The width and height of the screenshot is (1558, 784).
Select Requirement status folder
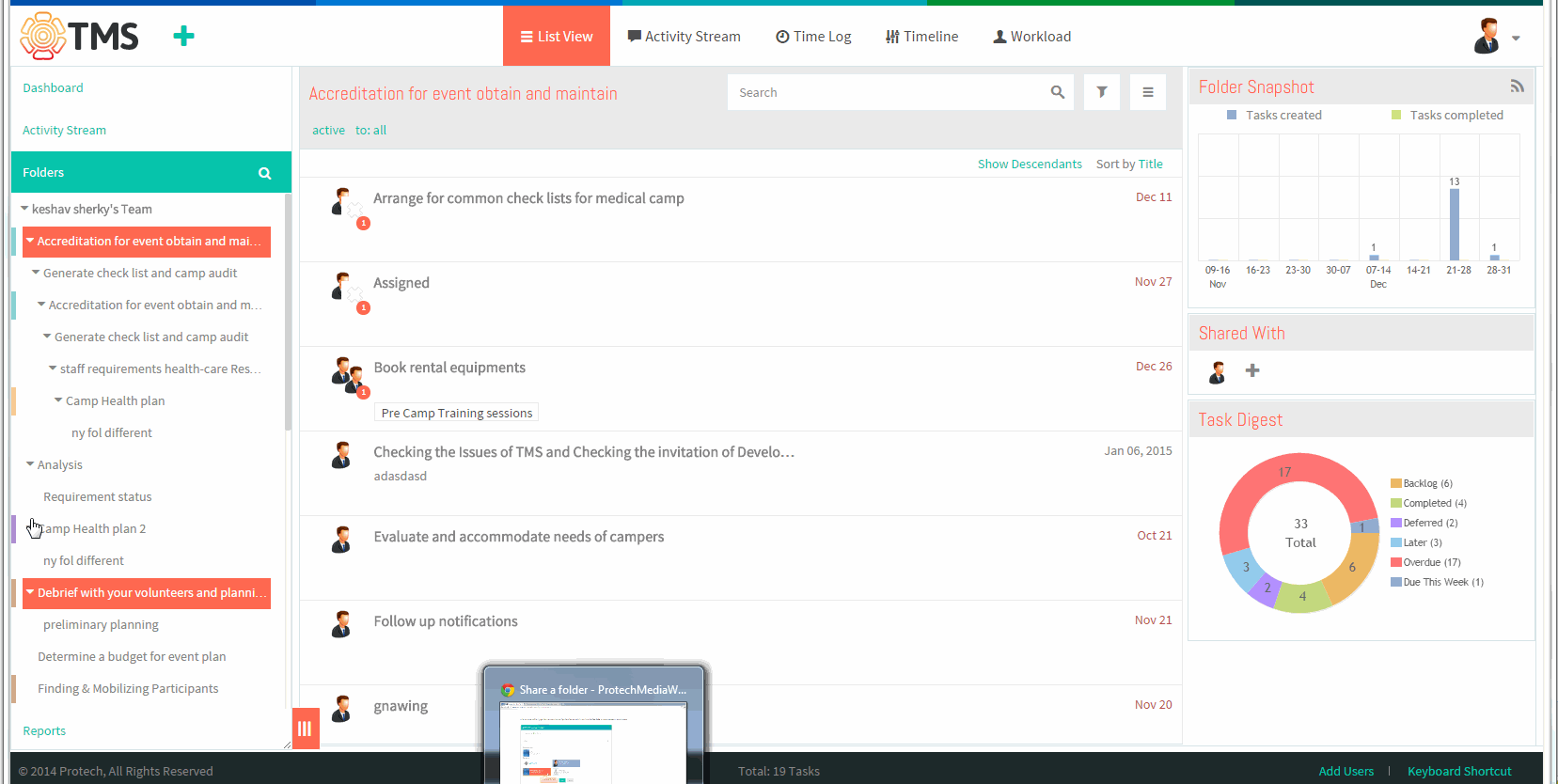(x=98, y=496)
